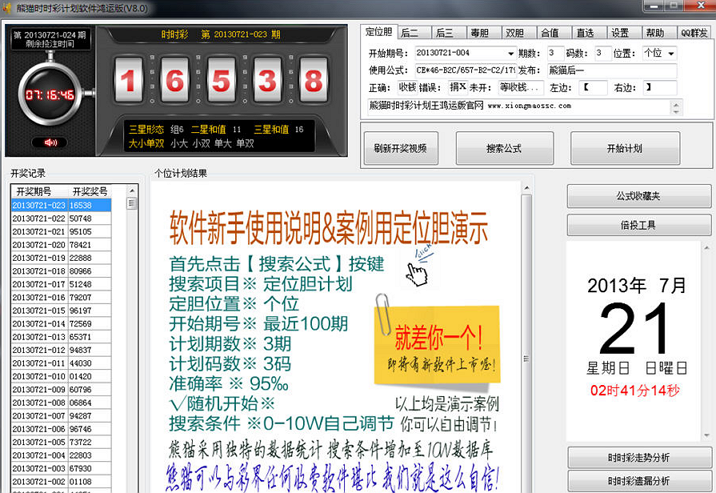Select draw record 20130721-020
This screenshot has height=493, width=716.
61,245
